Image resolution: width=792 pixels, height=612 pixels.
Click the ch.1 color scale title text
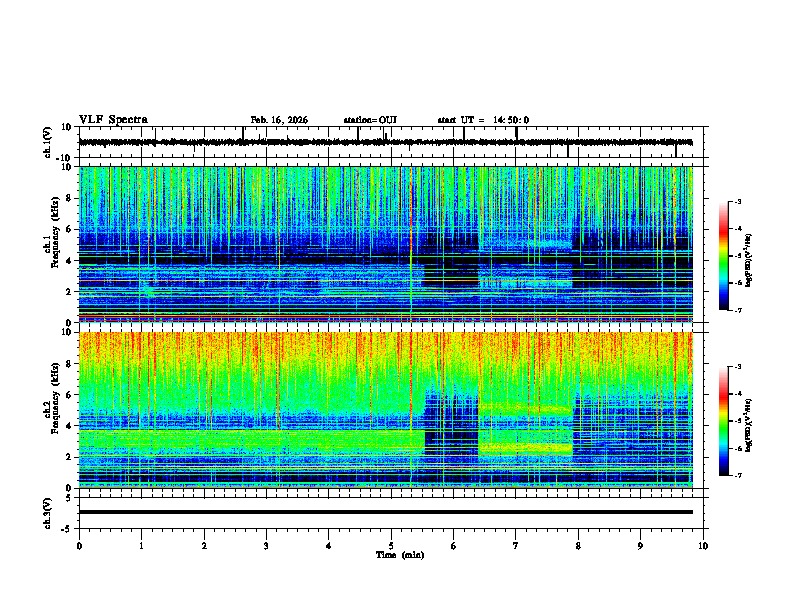pyautogui.click(x=749, y=260)
